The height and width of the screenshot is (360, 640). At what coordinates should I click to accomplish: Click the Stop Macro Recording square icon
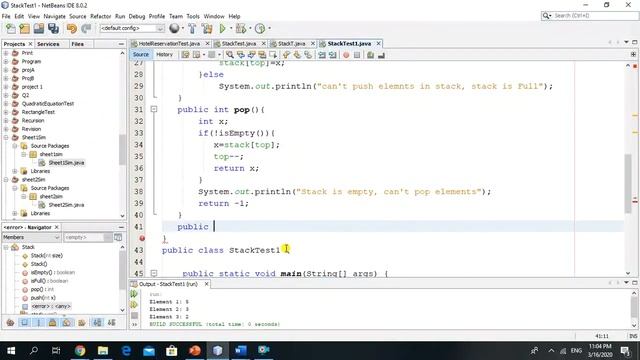point(357,55)
